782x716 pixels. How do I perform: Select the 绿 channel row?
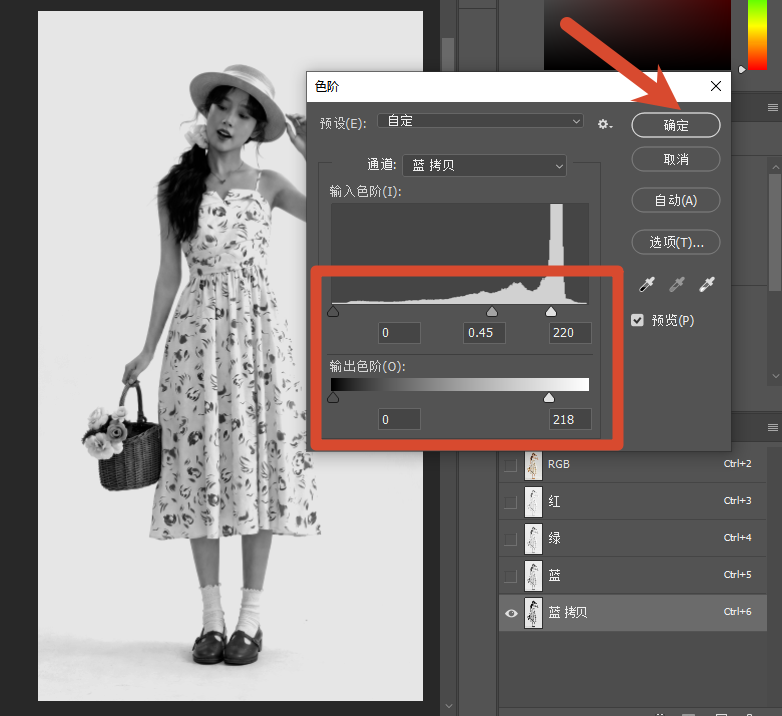(x=633, y=538)
